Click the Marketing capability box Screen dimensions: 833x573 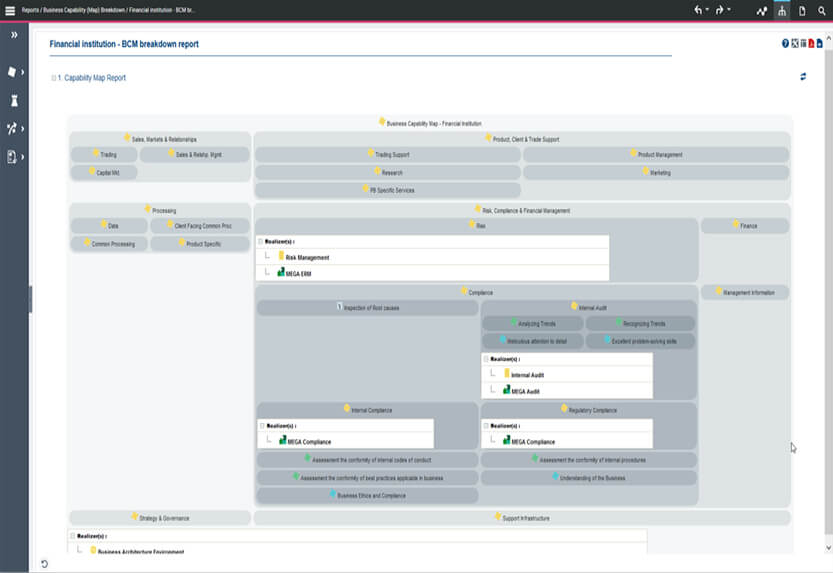coord(656,172)
